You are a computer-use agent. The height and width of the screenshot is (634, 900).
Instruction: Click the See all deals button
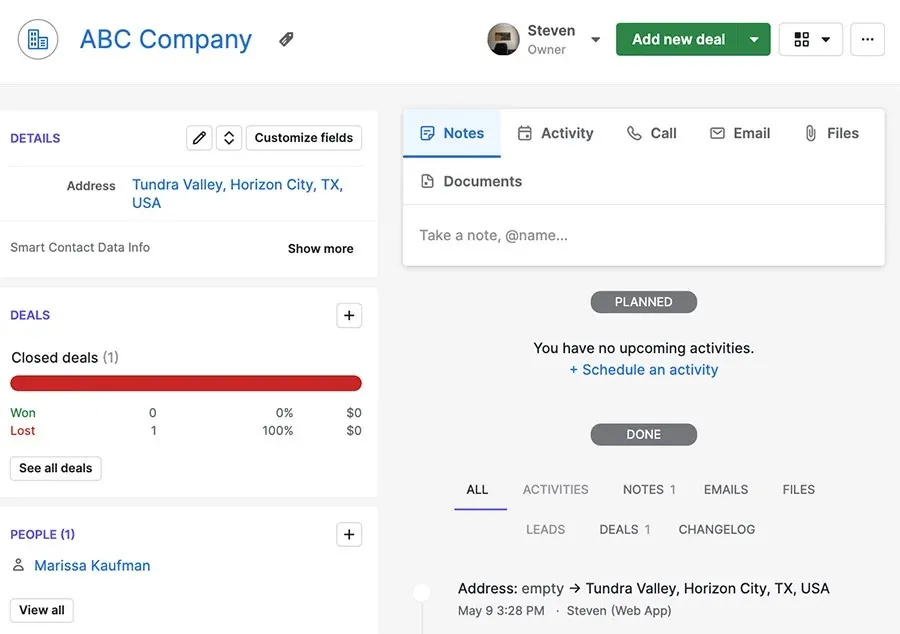point(55,468)
